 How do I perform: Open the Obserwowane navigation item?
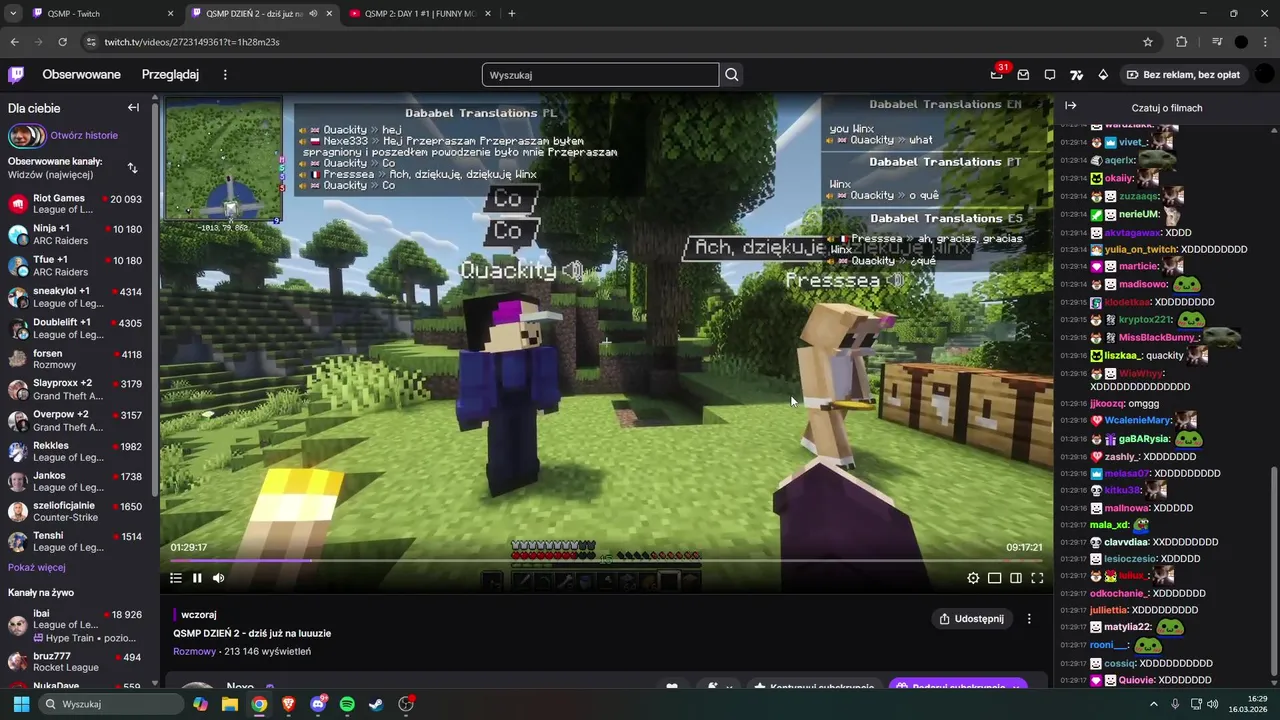pyautogui.click(x=81, y=75)
